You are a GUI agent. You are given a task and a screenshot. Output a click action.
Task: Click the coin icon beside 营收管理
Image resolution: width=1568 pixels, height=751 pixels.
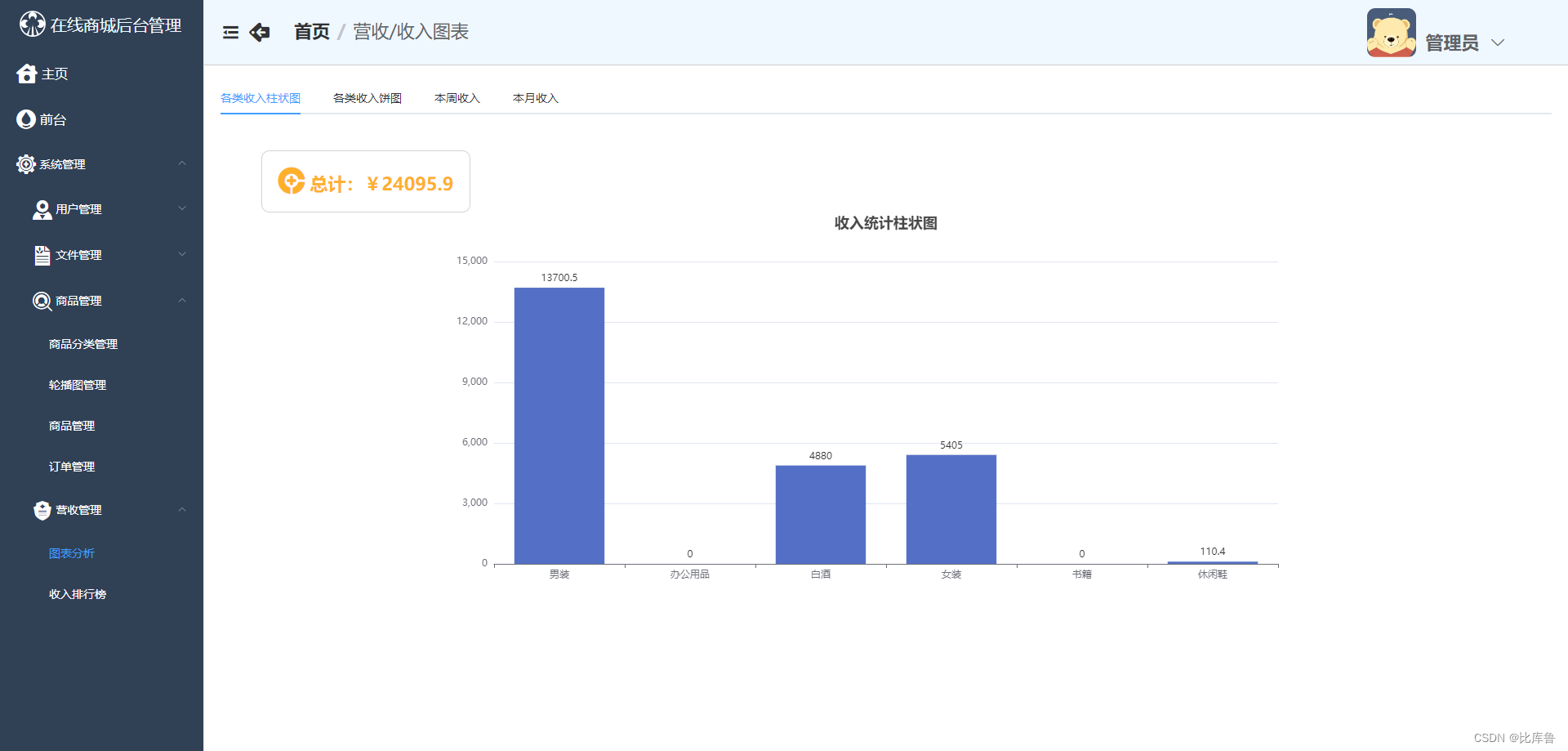click(42, 510)
